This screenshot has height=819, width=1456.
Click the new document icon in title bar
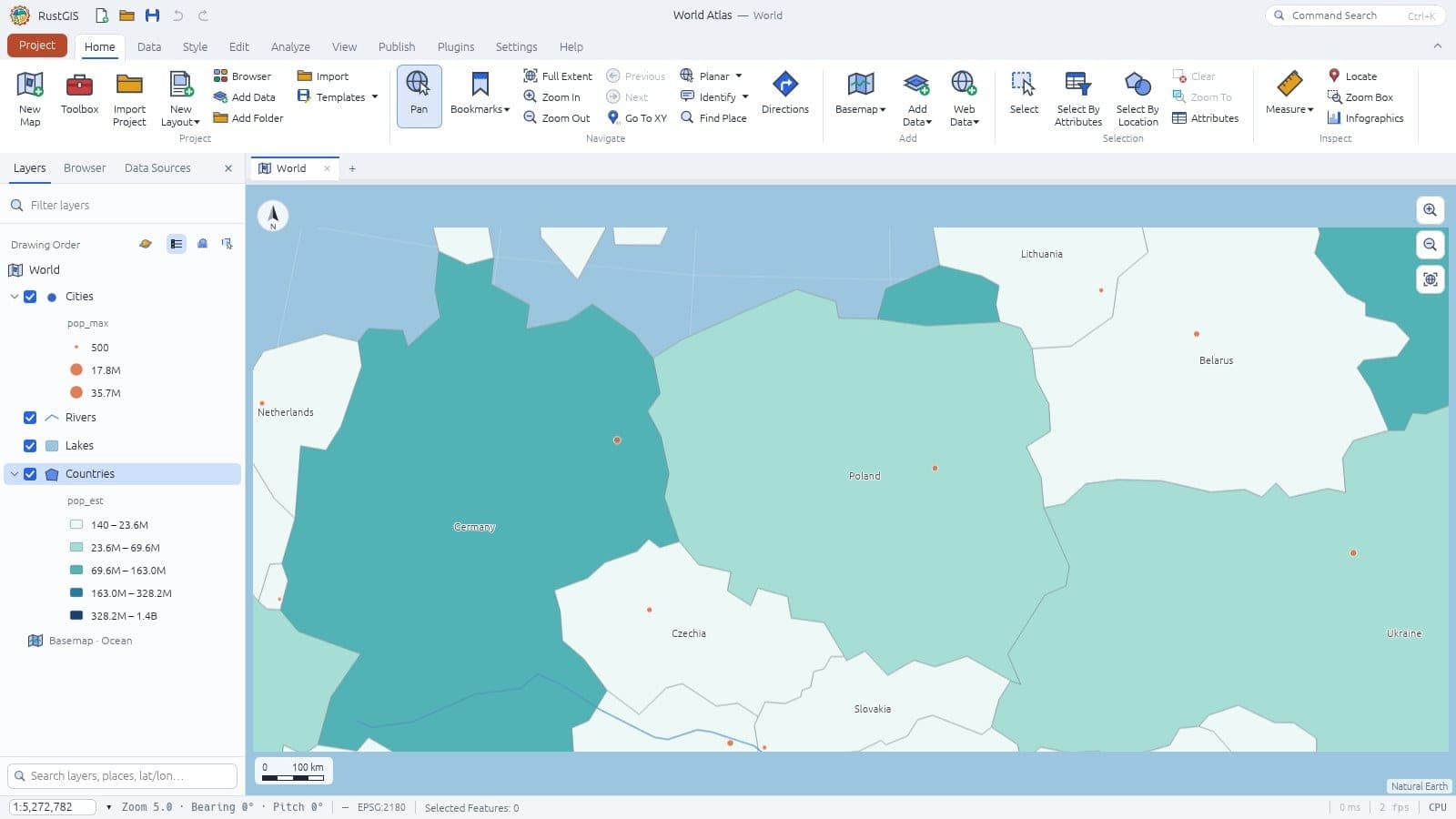coord(102,15)
